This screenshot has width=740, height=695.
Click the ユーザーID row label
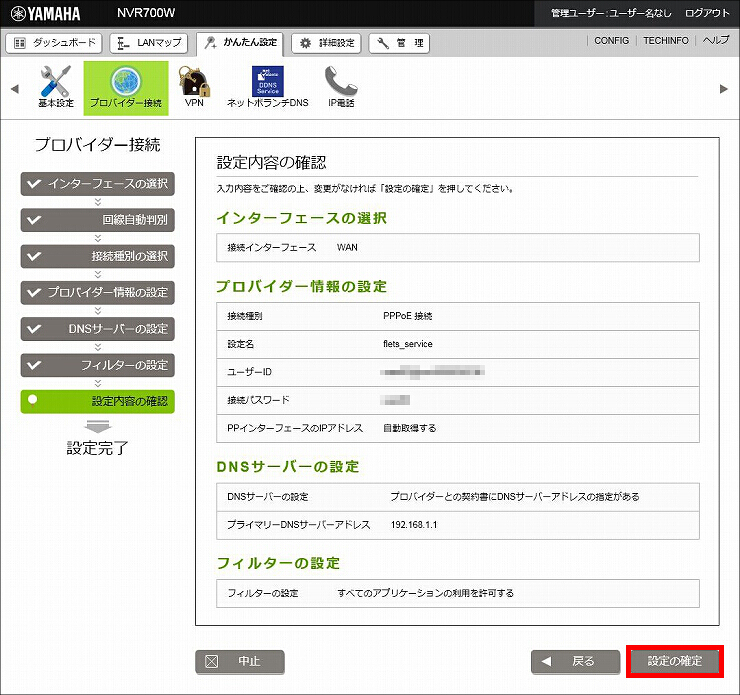click(x=249, y=372)
